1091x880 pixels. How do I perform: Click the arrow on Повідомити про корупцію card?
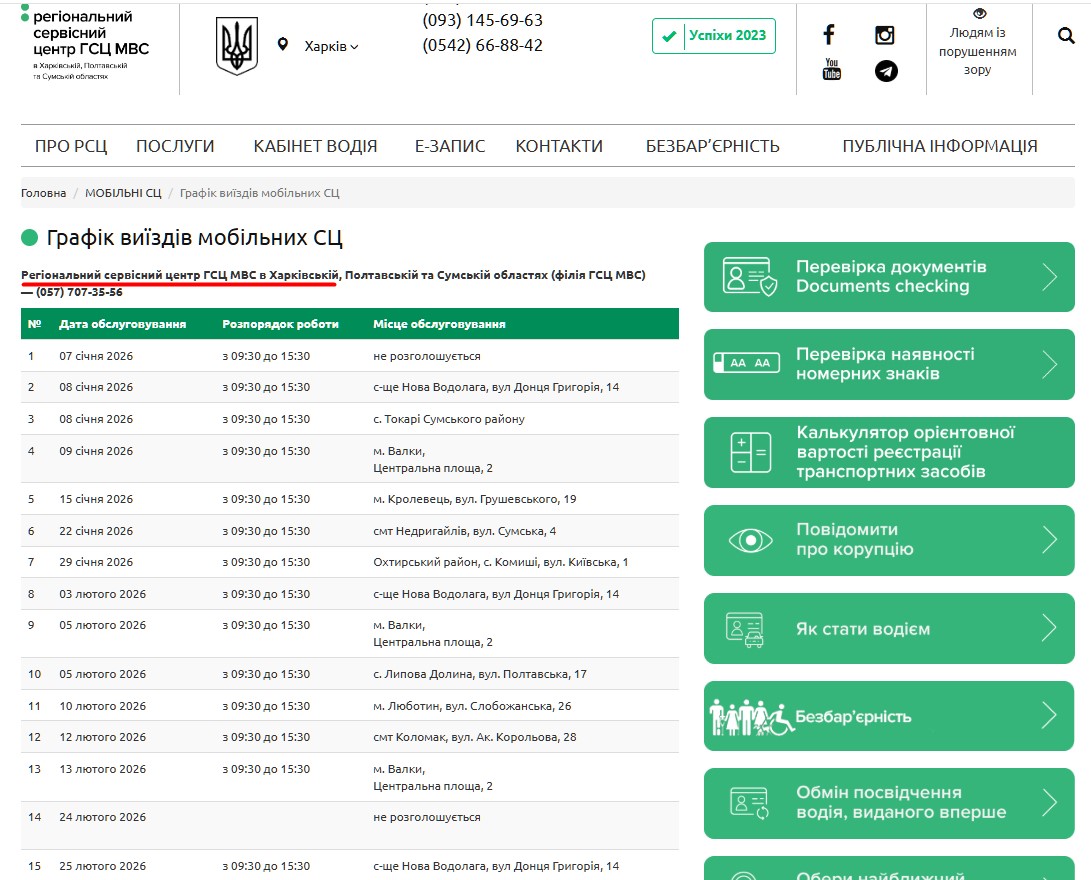1049,539
